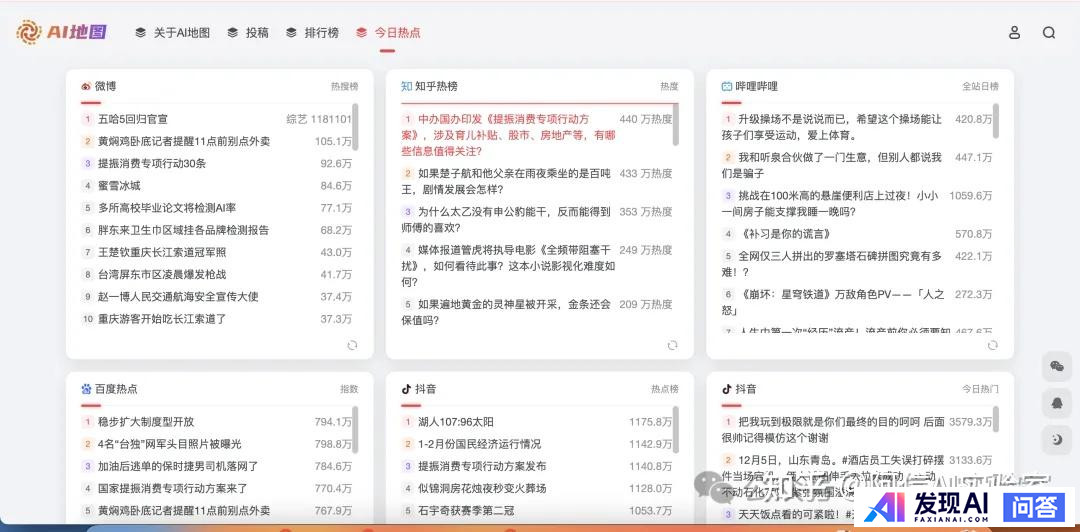This screenshot has height=532, width=1080.
Task: Open the 排行榜 menu item
Action: (x=312, y=32)
